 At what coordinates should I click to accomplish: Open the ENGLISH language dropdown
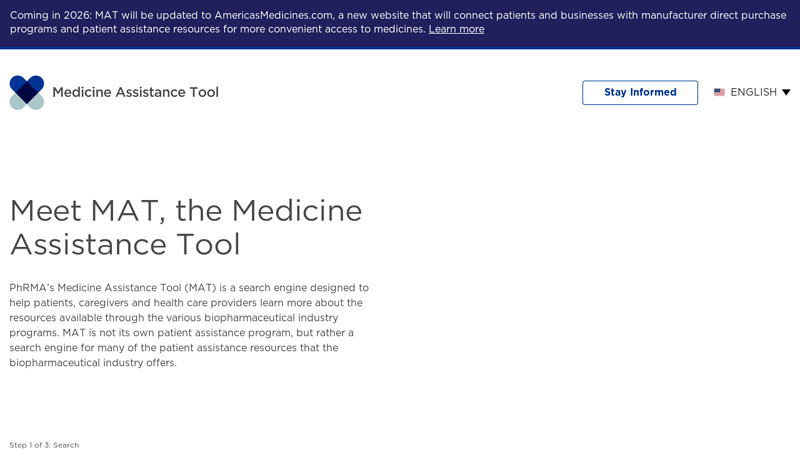point(752,92)
